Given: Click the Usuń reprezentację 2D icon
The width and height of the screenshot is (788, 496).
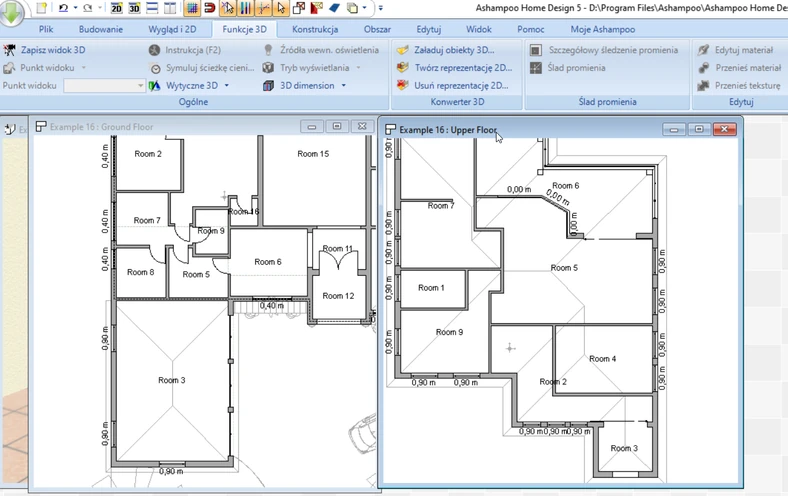Looking at the screenshot, I should (403, 86).
